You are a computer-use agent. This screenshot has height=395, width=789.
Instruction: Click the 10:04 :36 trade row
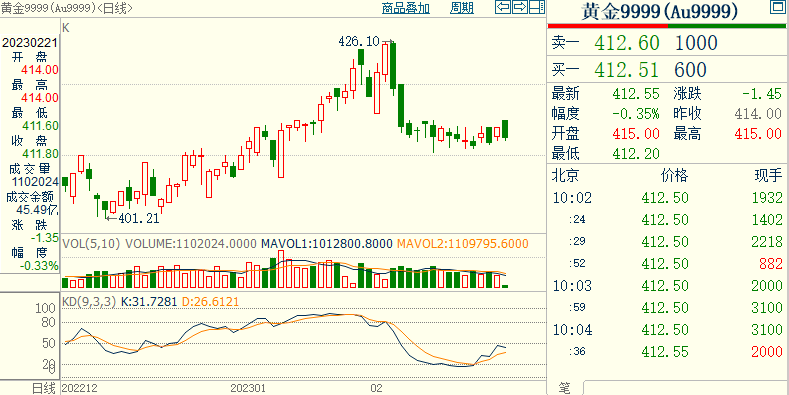pyautogui.click(x=668, y=352)
